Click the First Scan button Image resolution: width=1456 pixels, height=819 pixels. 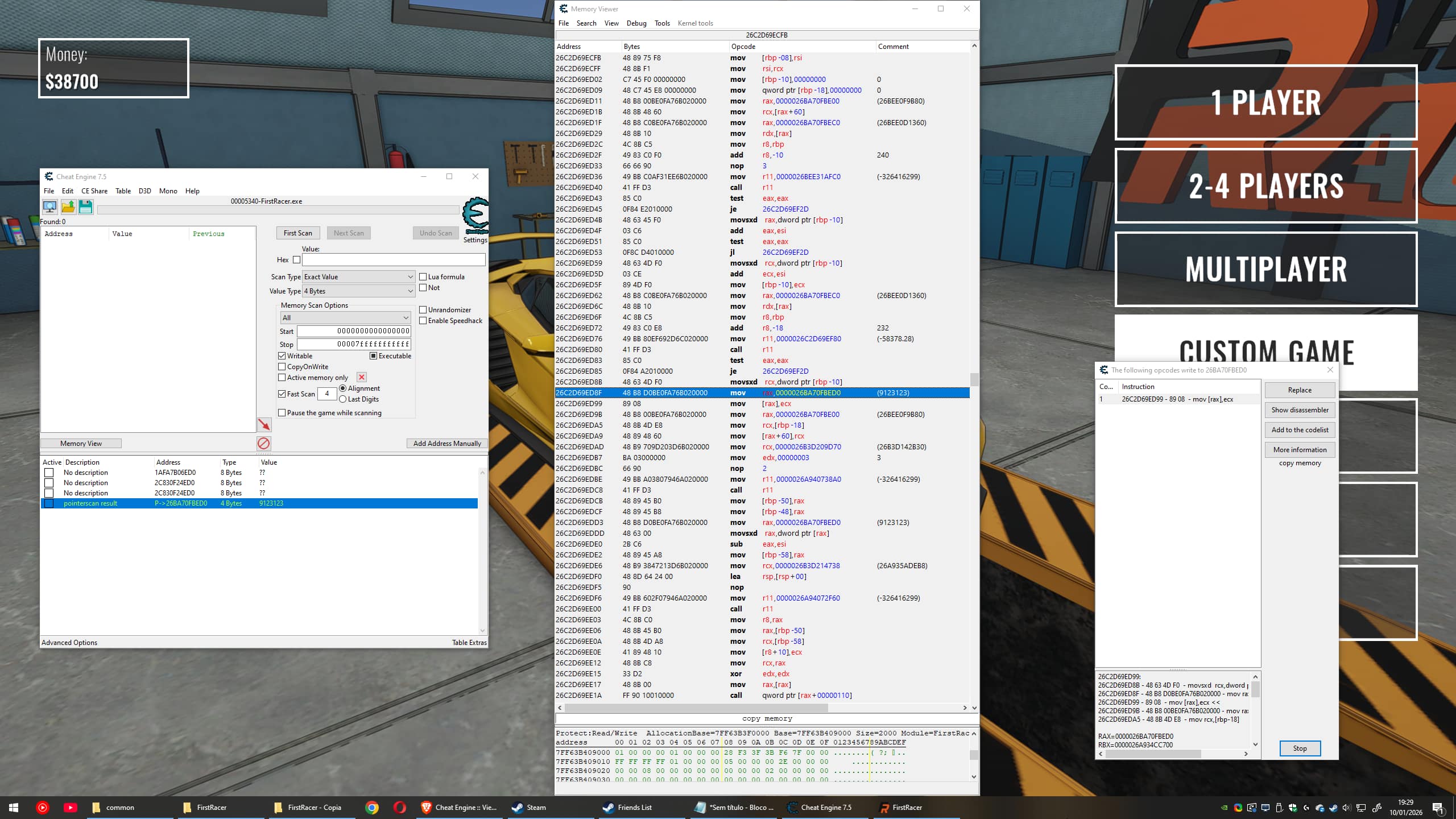click(297, 233)
